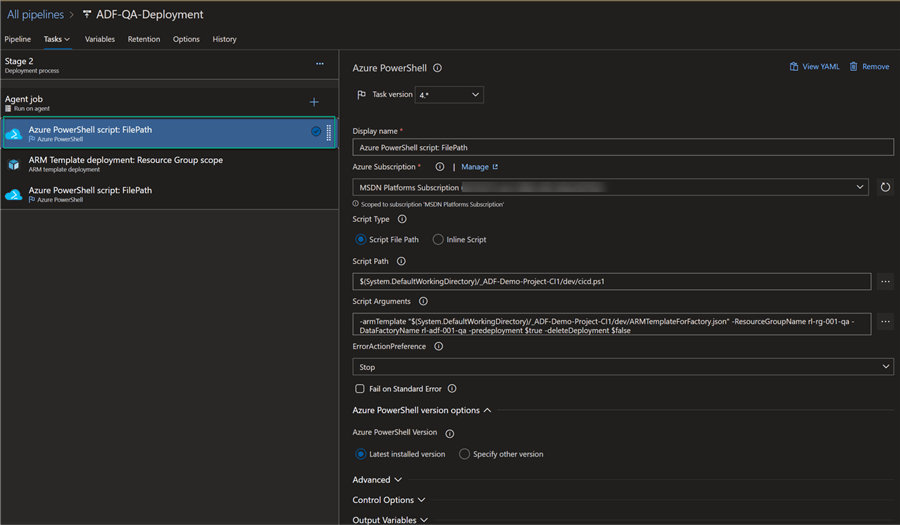Click the Display name input field
Screen dimensions: 900x525
(622, 147)
